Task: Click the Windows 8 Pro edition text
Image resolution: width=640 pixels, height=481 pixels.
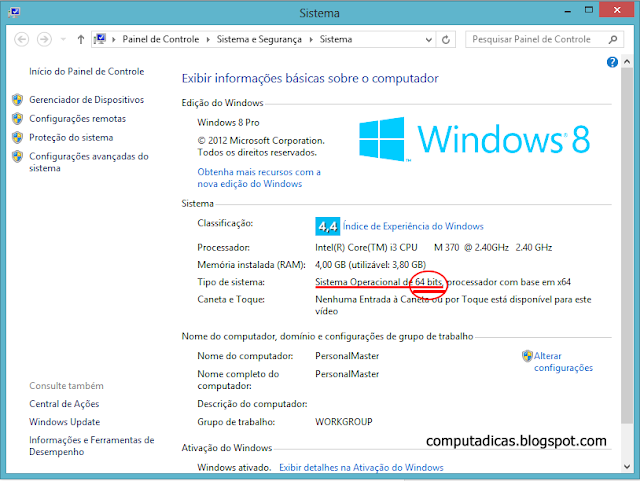Action: [x=228, y=122]
